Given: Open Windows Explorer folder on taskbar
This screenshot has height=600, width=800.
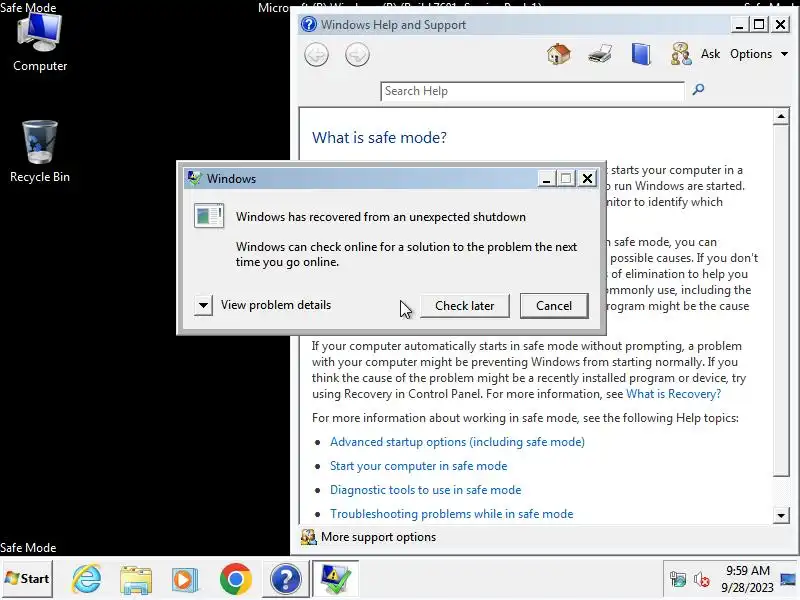Looking at the screenshot, I should click(x=136, y=579).
